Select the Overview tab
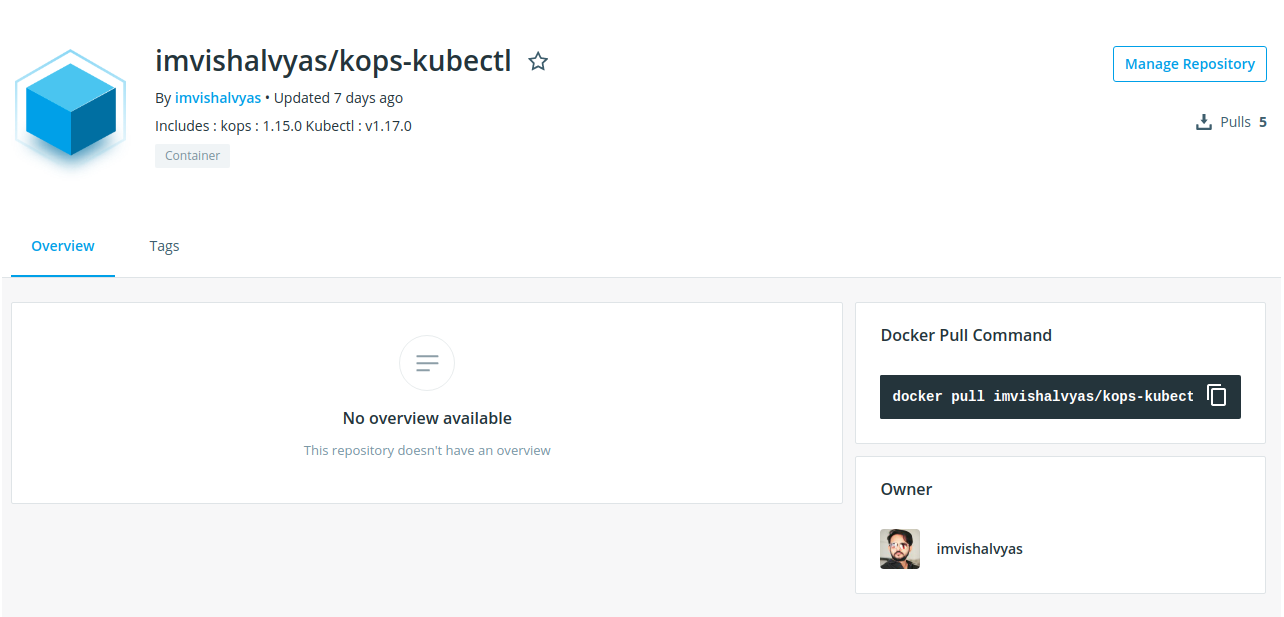Screen dimensions: 1284x617 point(63,246)
